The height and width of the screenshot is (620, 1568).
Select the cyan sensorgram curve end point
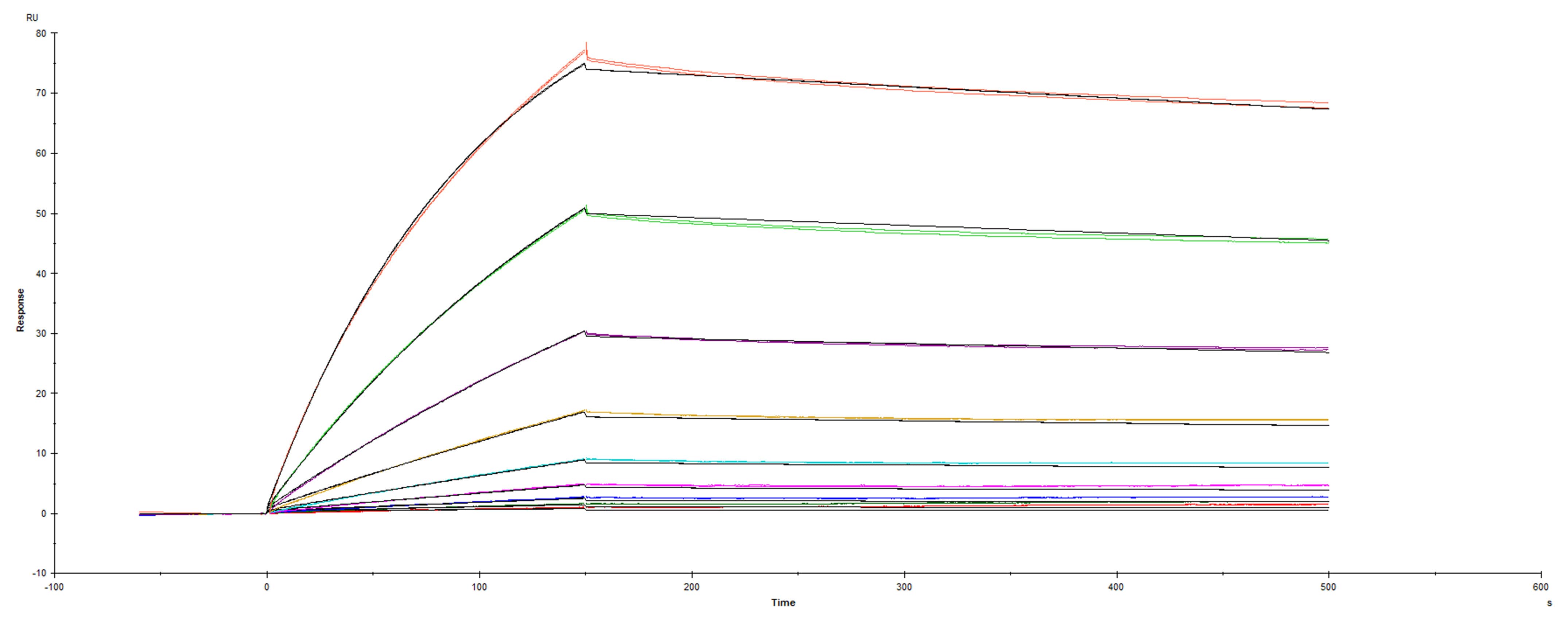tap(1328, 463)
